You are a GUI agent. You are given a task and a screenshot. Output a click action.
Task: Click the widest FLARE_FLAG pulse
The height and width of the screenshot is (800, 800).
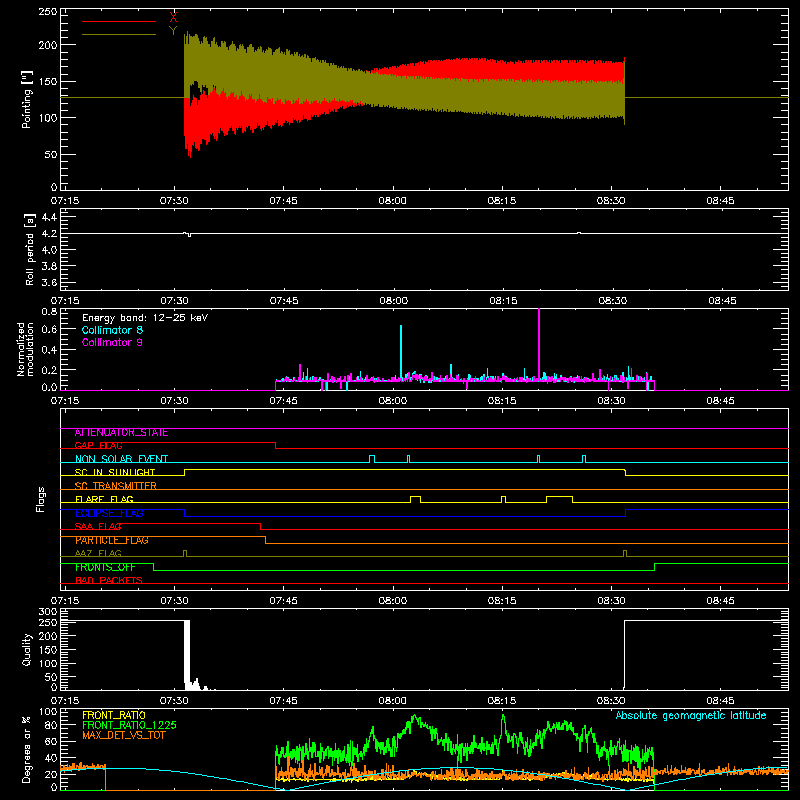click(559, 499)
